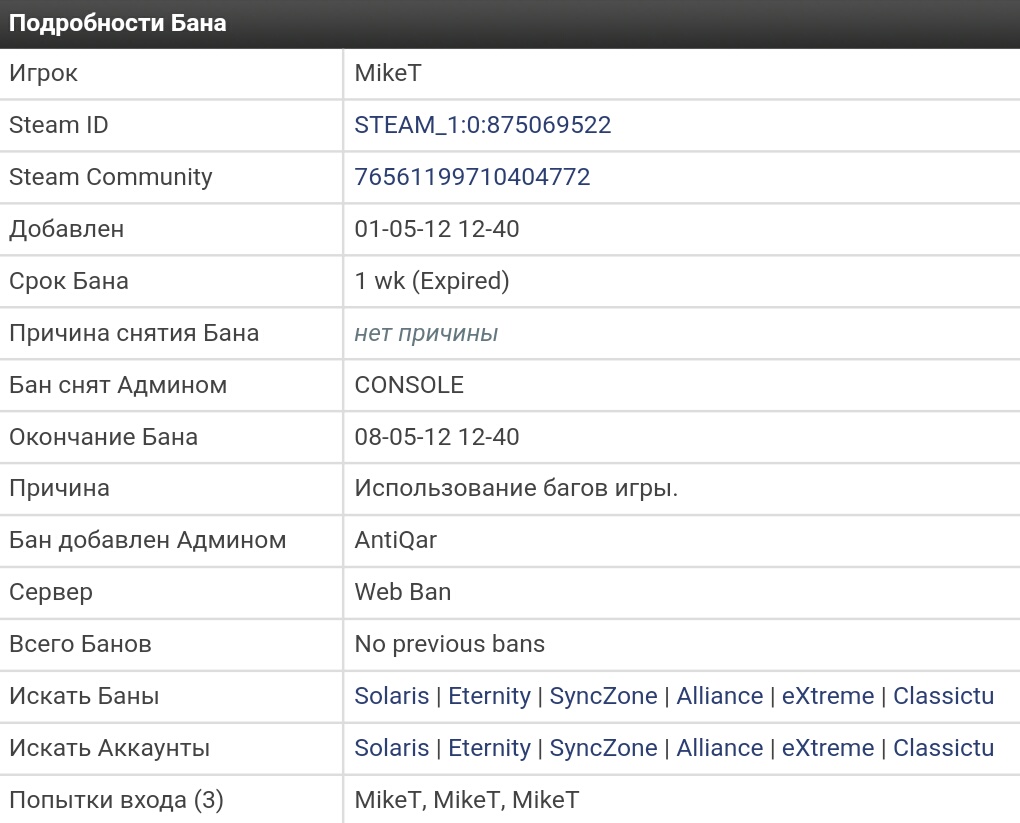Click the Подробности Бана header
Screen dimensions: 1020x823
pos(118,23)
